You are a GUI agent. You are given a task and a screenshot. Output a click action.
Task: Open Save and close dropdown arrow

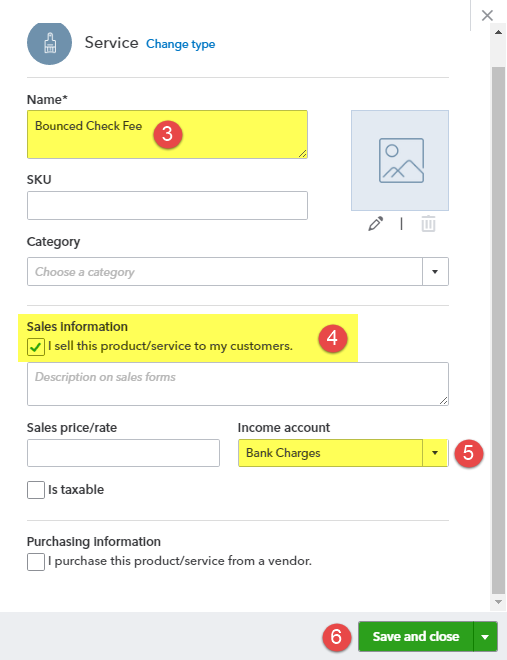click(485, 636)
